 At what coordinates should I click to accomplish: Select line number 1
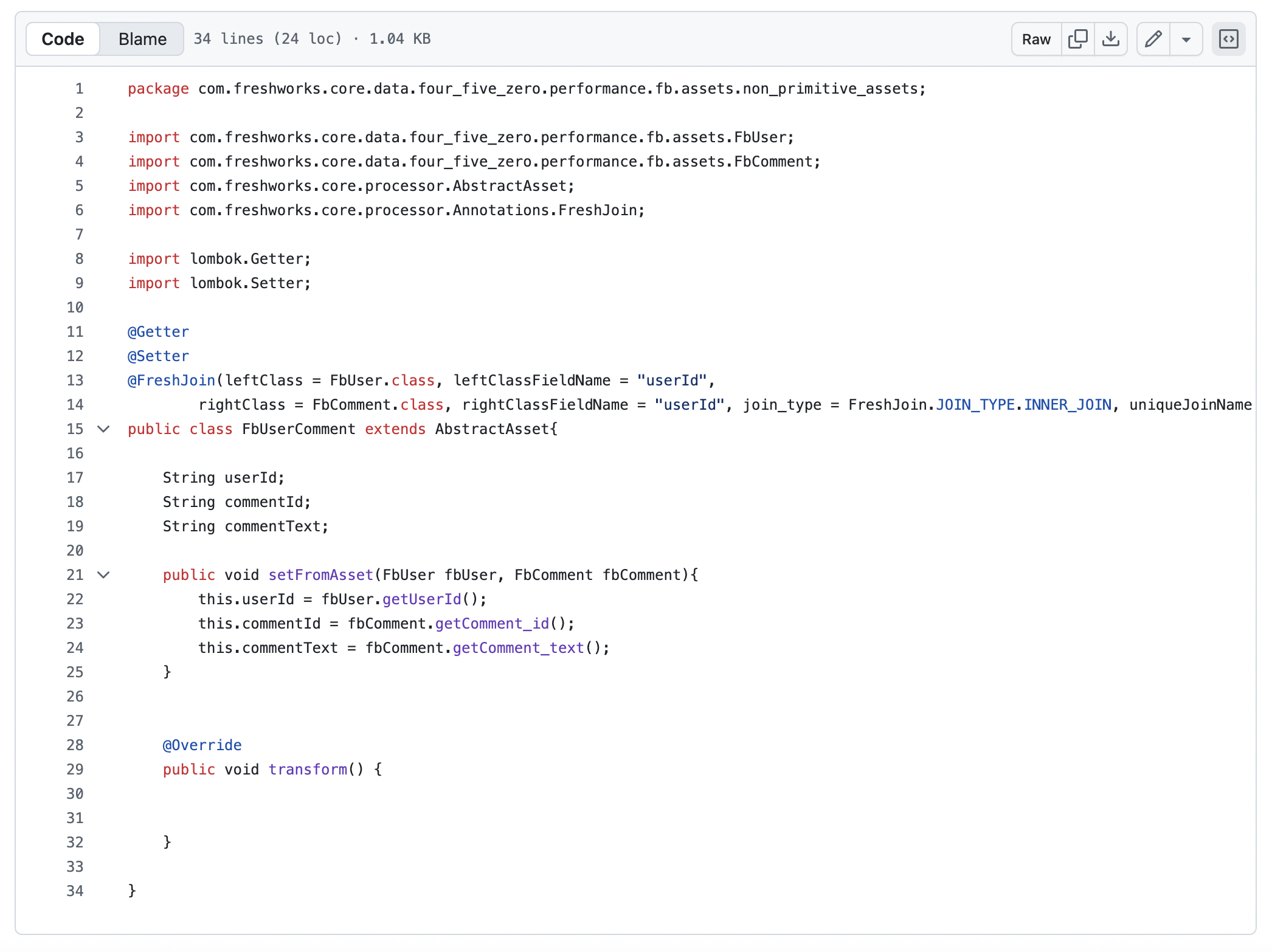(x=79, y=89)
